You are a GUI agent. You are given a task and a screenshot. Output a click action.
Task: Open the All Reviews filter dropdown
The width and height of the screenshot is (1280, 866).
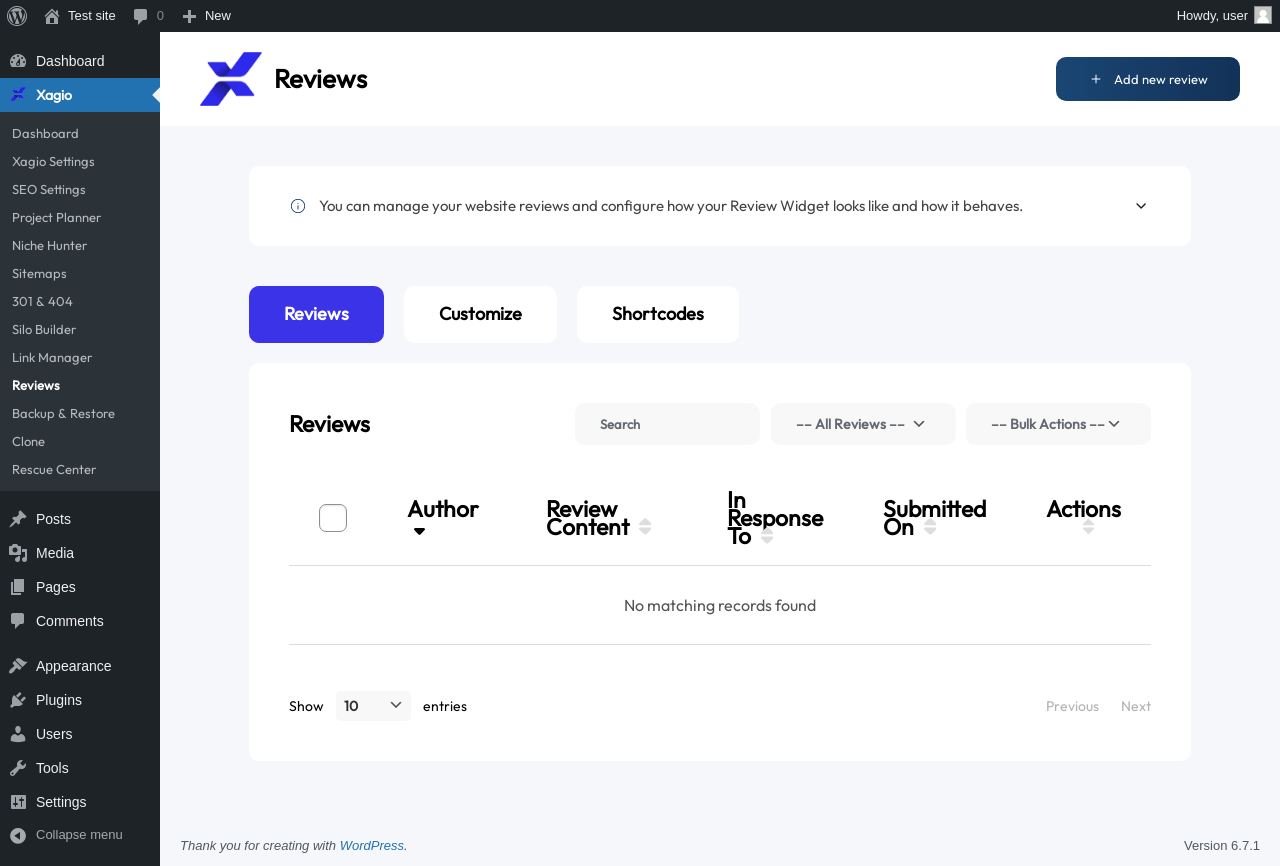click(863, 424)
